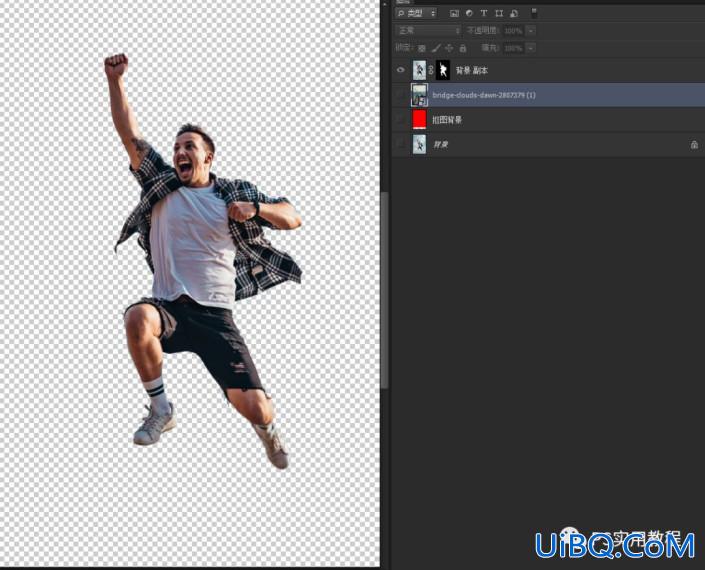Viewport: 705px width, 570px height.
Task: Select the 背景 副本 layer name
Action: (x=472, y=71)
